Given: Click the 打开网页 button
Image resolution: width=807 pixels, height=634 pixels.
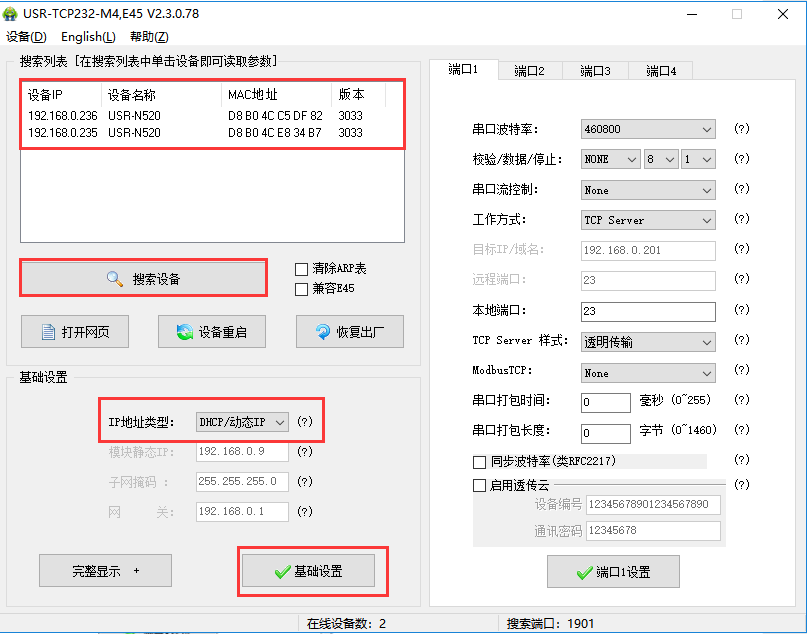Looking at the screenshot, I should [x=74, y=331].
